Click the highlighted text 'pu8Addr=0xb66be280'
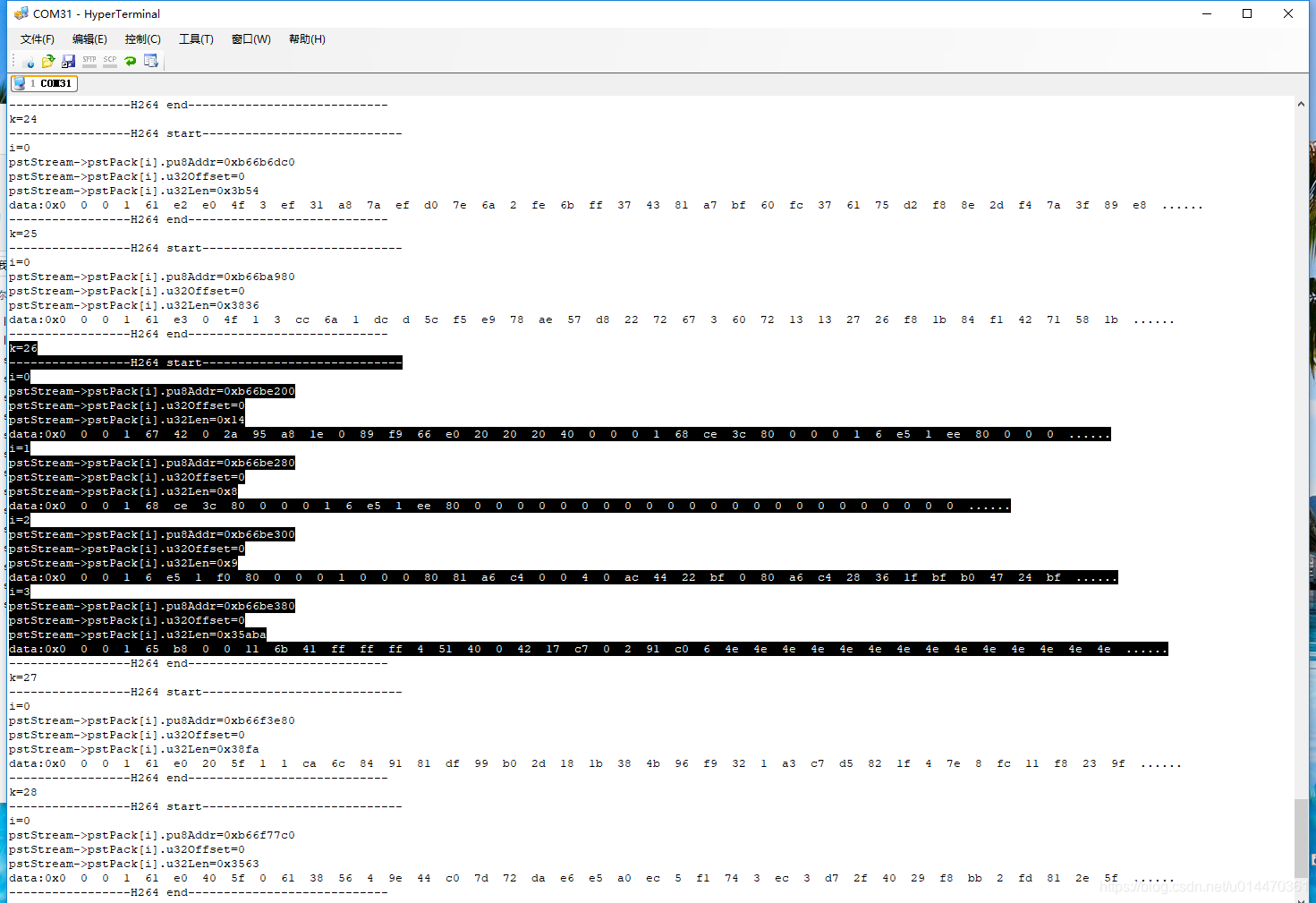The width and height of the screenshot is (1316, 903). 231,463
